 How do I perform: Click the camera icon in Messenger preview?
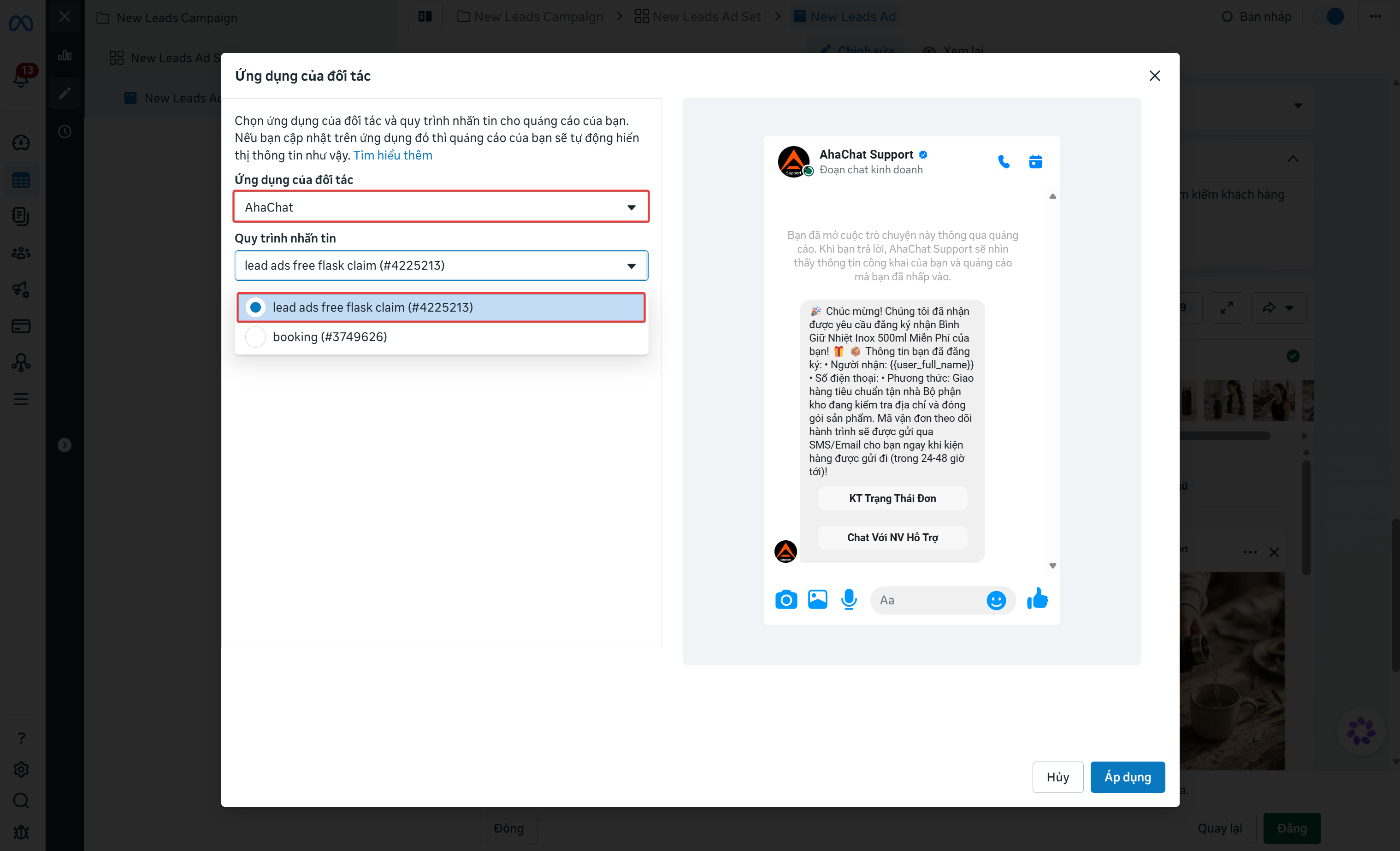pos(786,600)
